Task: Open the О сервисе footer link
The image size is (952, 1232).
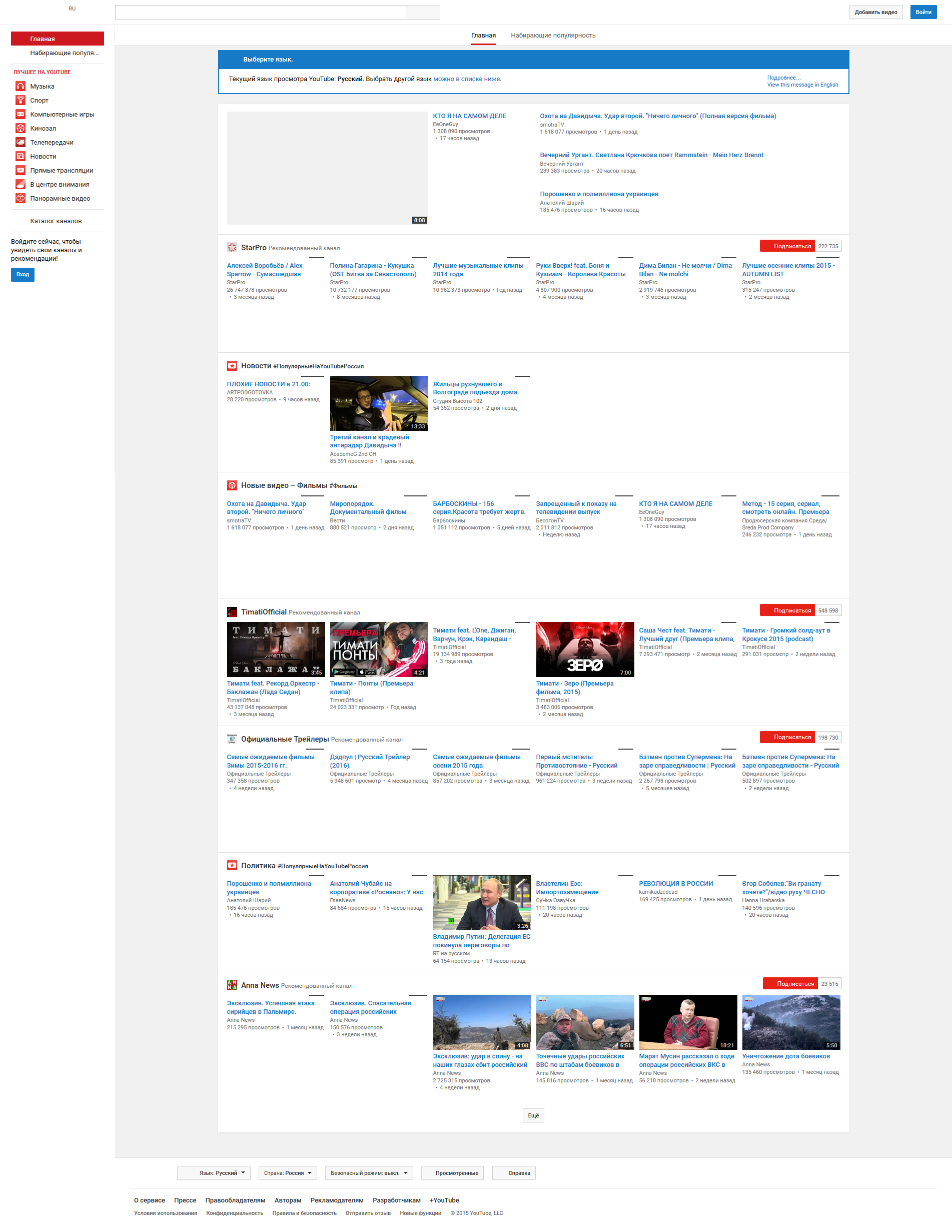Action: pos(150,1200)
